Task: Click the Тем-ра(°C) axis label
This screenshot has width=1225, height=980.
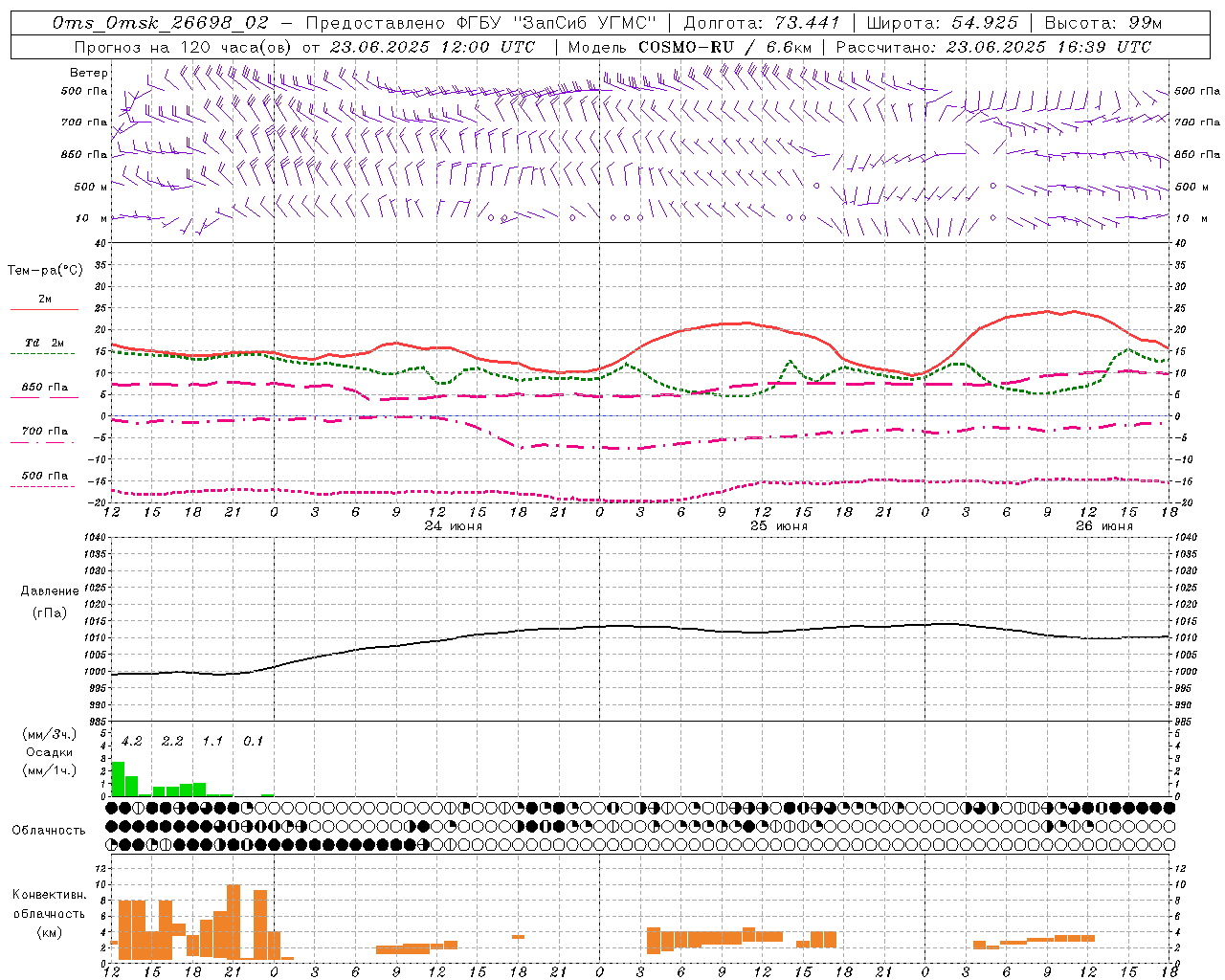Action: (x=45, y=271)
